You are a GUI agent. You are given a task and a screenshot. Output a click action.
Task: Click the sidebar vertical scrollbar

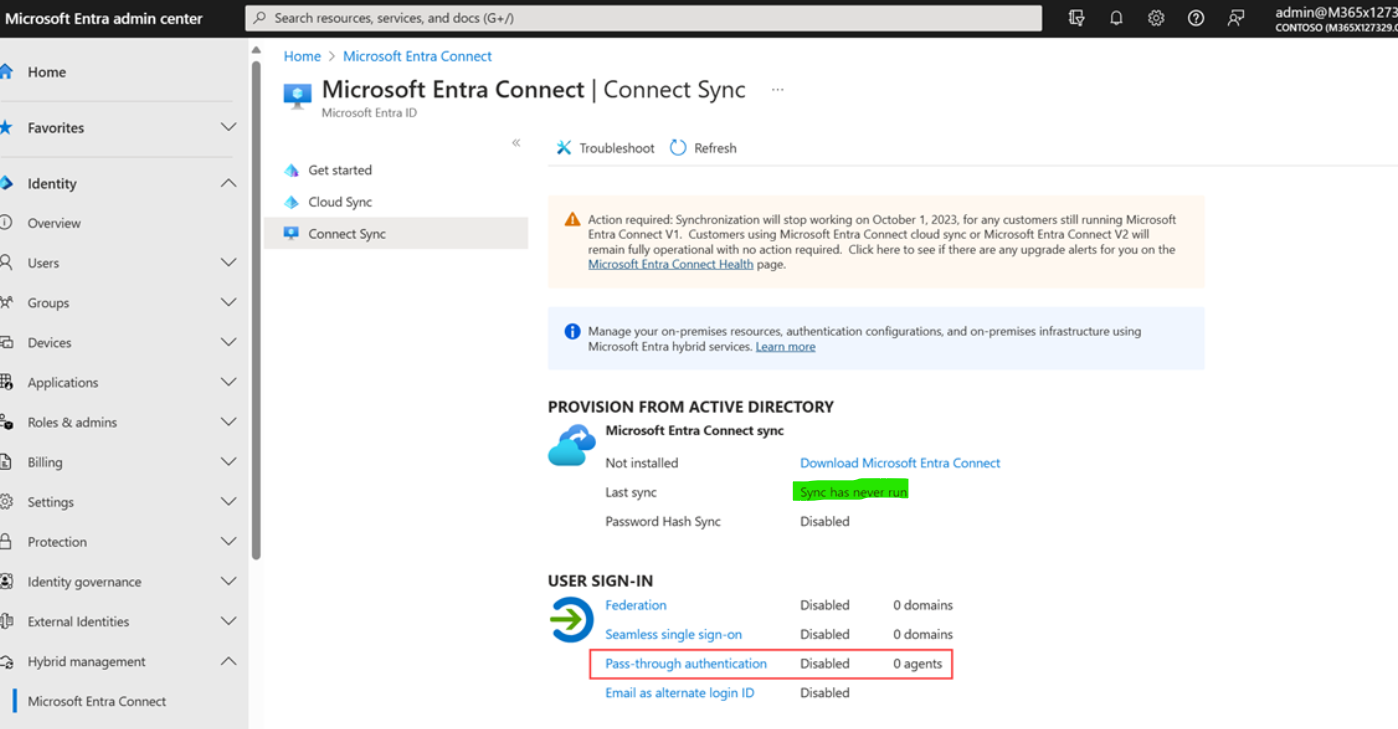pos(256,310)
